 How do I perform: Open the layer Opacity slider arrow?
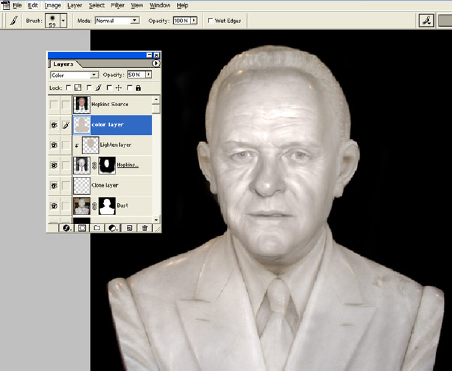pos(148,75)
